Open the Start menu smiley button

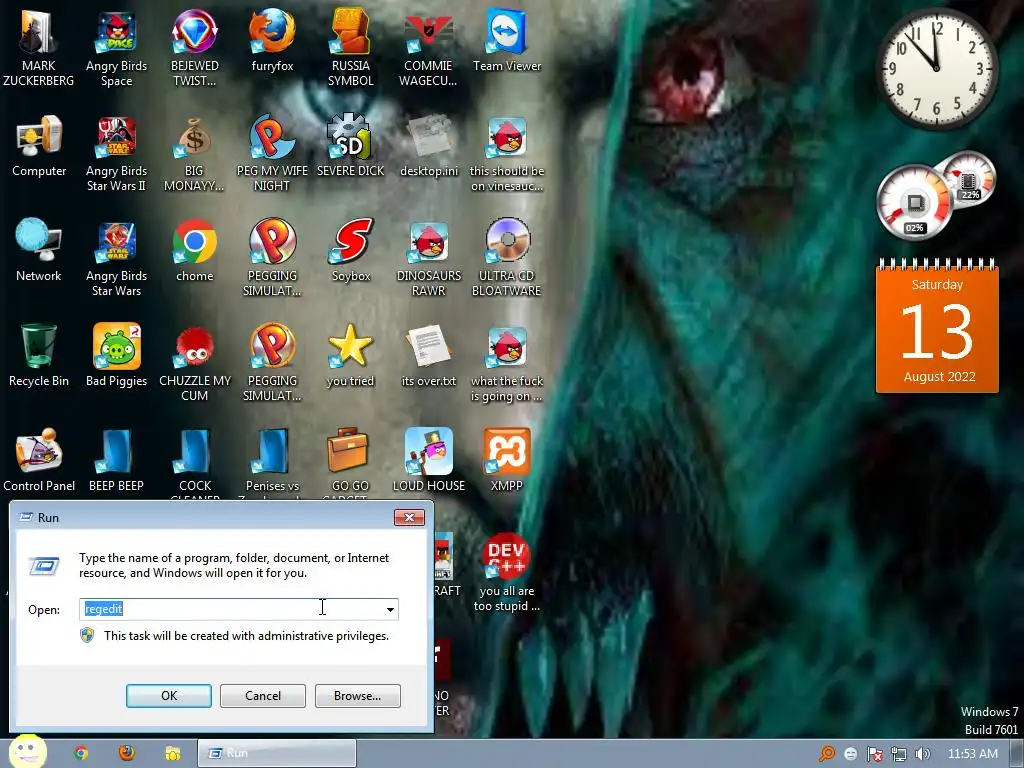[27, 751]
